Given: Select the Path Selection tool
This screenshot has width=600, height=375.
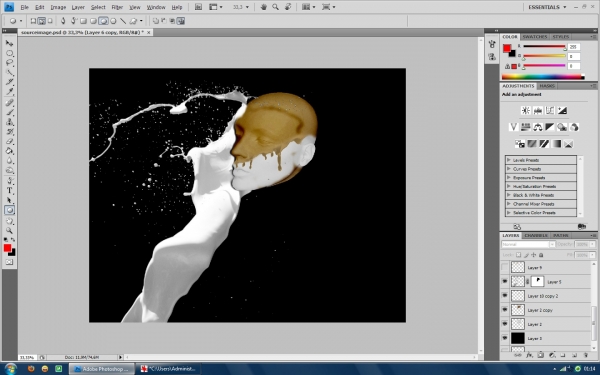Looking at the screenshot, I should (x=10, y=200).
